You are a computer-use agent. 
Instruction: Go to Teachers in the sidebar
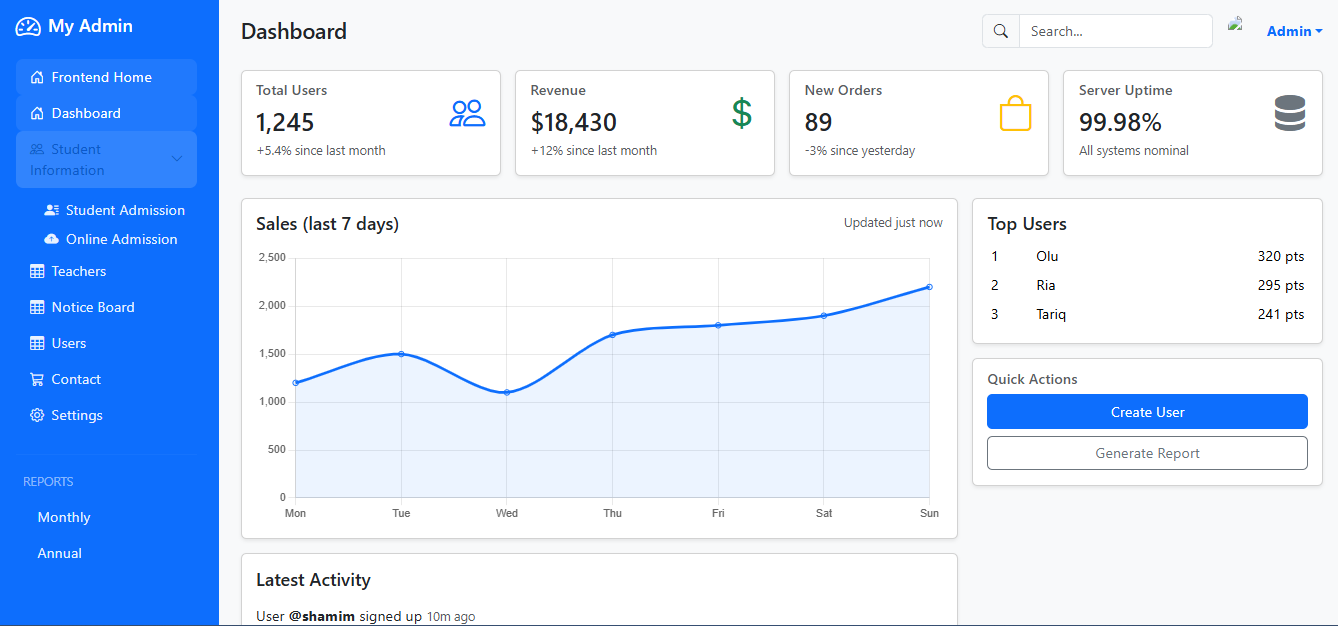(x=78, y=271)
